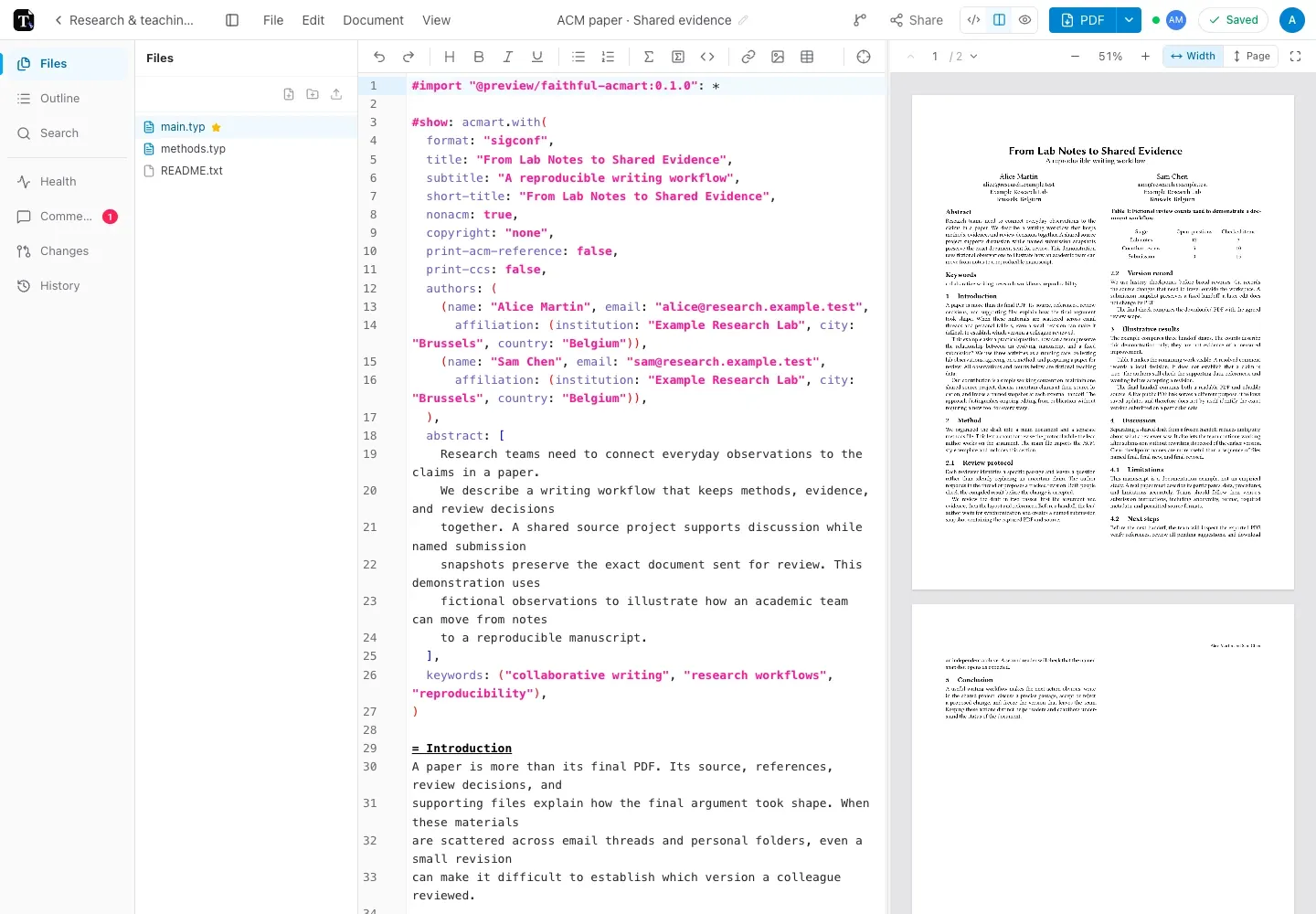Toggle italic formatting
This screenshot has height=914, width=1316.
click(x=508, y=57)
